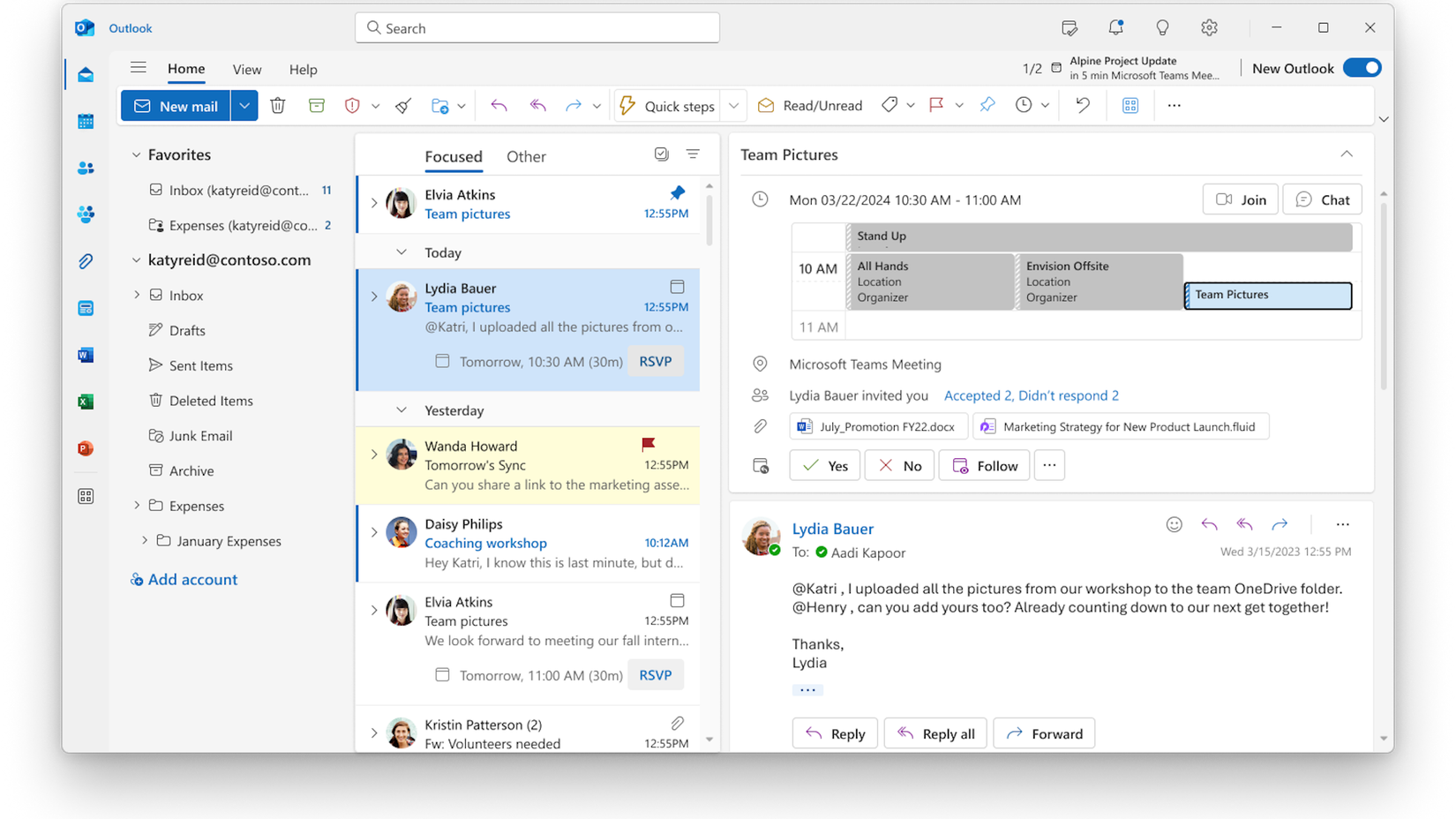Select the Word icon in the sidebar
The width and height of the screenshot is (1456, 819).
pyautogui.click(x=85, y=355)
